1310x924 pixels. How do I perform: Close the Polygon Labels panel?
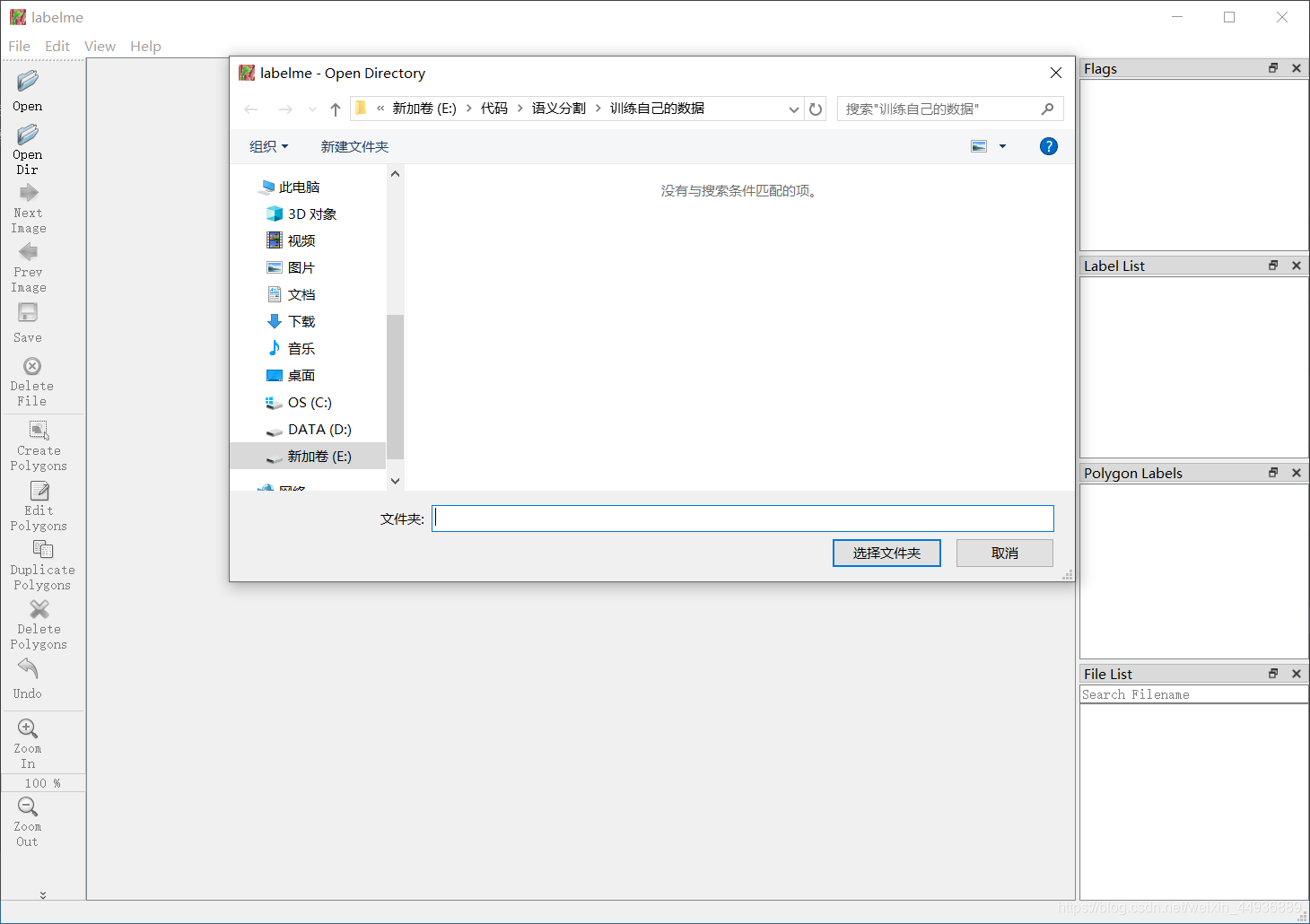1297,473
